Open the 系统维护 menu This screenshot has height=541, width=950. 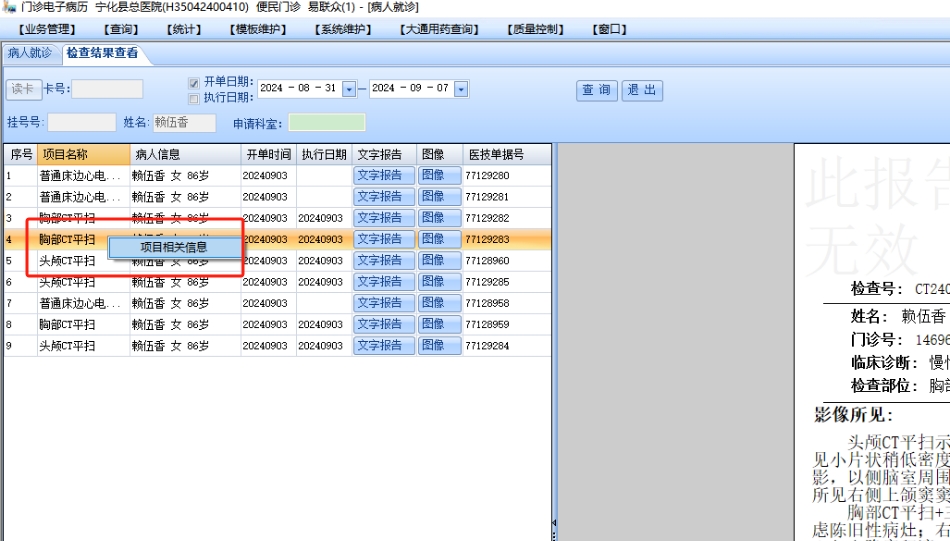coord(343,29)
